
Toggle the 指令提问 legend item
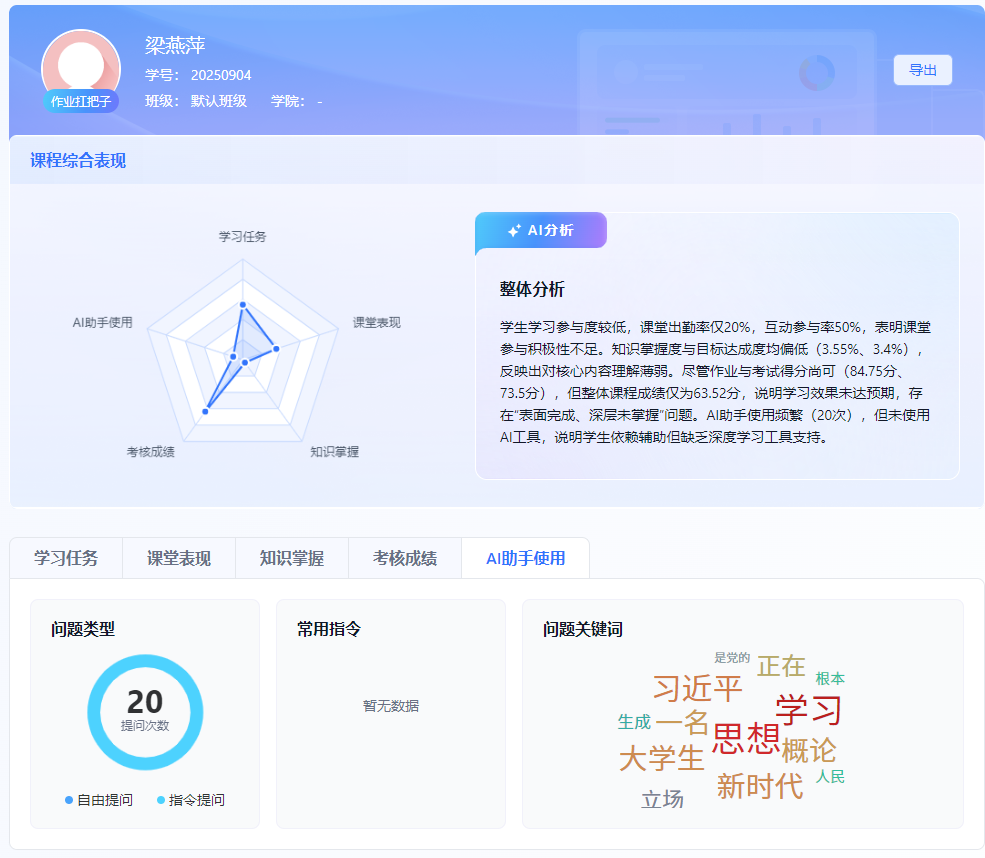(191, 800)
